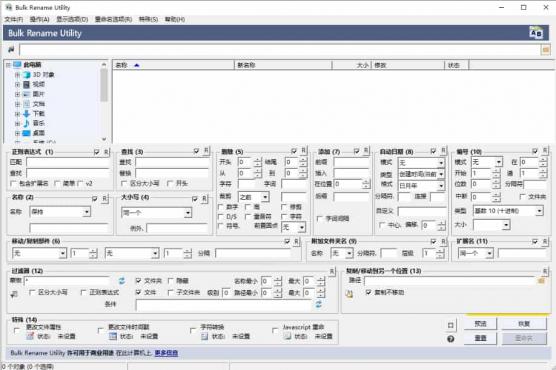Click the R reset button of Auto Date (8)
Viewport: 556px width, 370px height.
[443, 151]
